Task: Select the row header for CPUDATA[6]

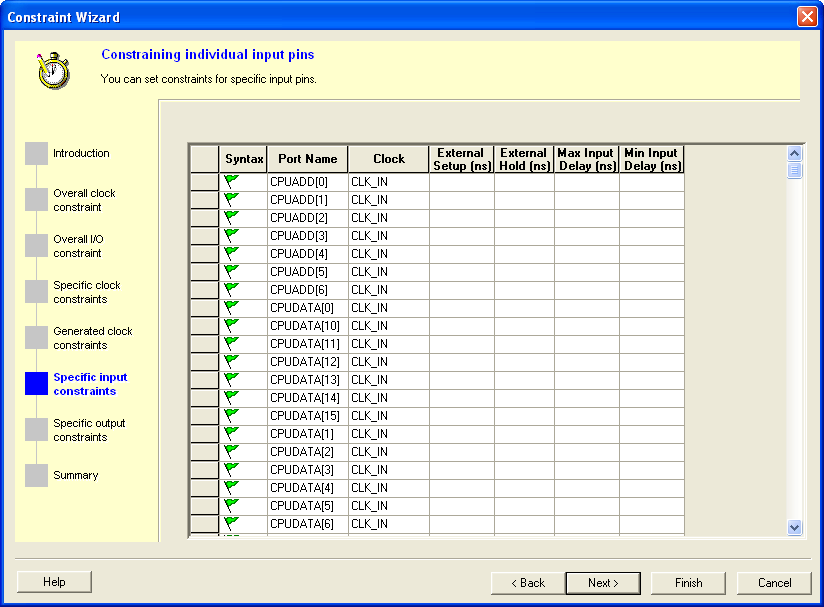Action: [204, 523]
